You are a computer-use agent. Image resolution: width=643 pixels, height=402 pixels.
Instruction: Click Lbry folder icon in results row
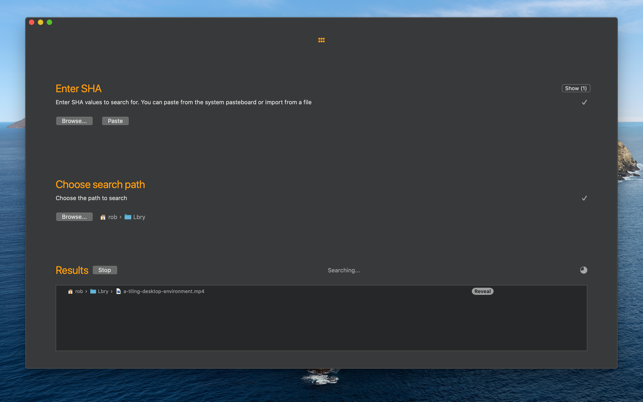pyautogui.click(x=93, y=291)
